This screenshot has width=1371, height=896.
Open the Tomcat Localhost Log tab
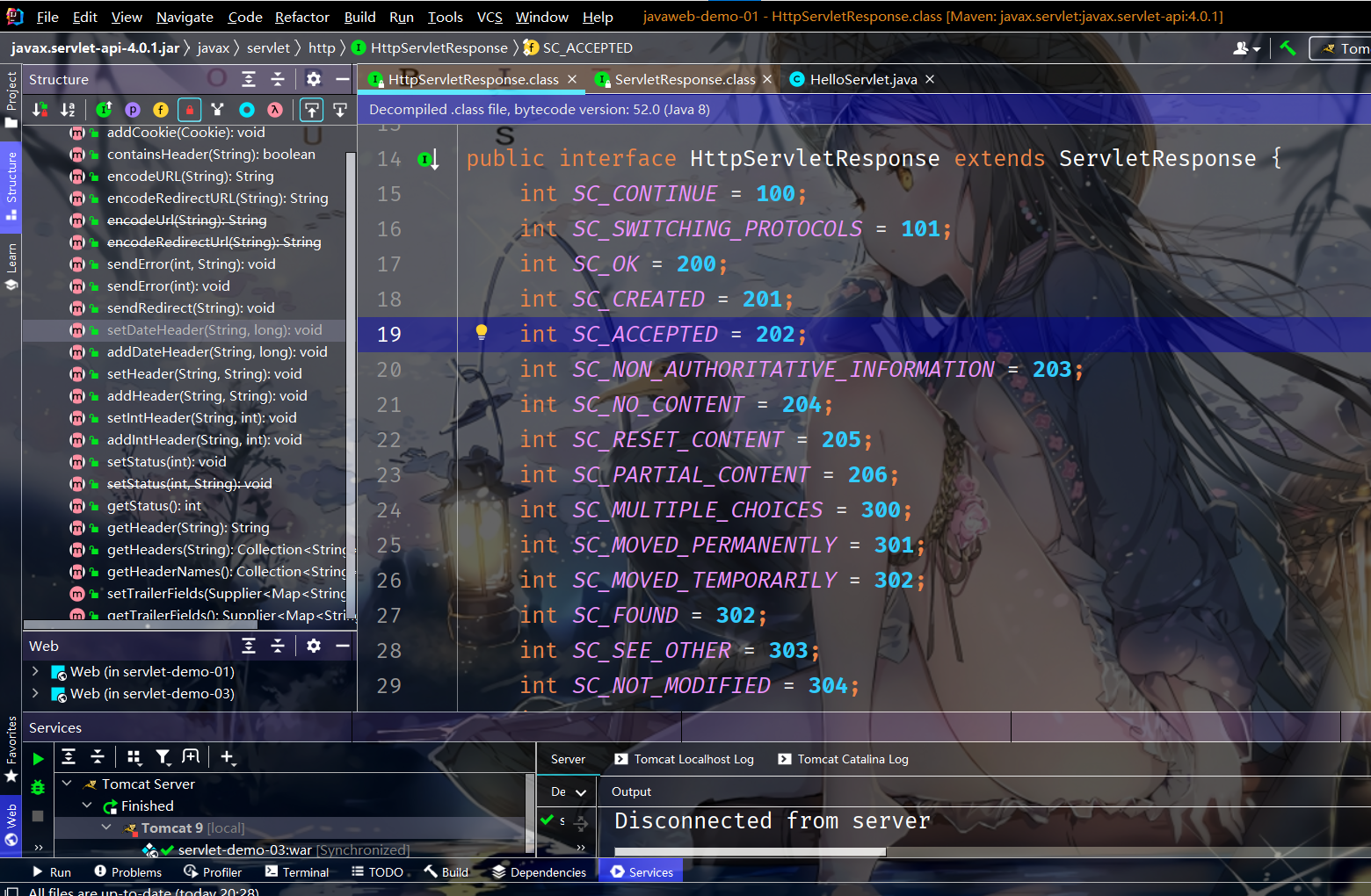(684, 759)
